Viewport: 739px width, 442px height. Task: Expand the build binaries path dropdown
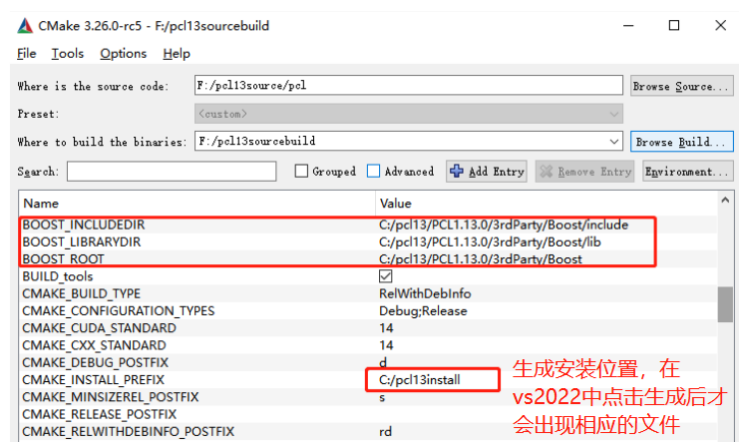click(614, 141)
